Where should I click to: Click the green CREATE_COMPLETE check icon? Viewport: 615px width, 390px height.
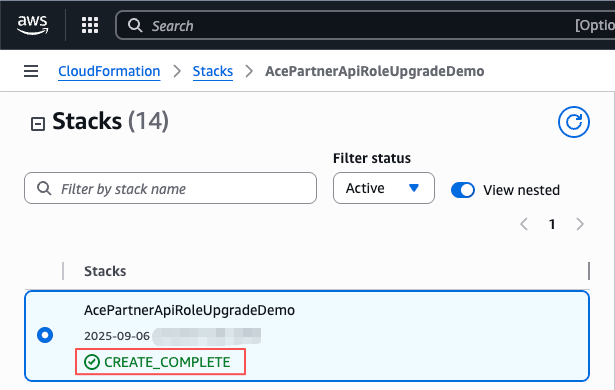click(92, 362)
